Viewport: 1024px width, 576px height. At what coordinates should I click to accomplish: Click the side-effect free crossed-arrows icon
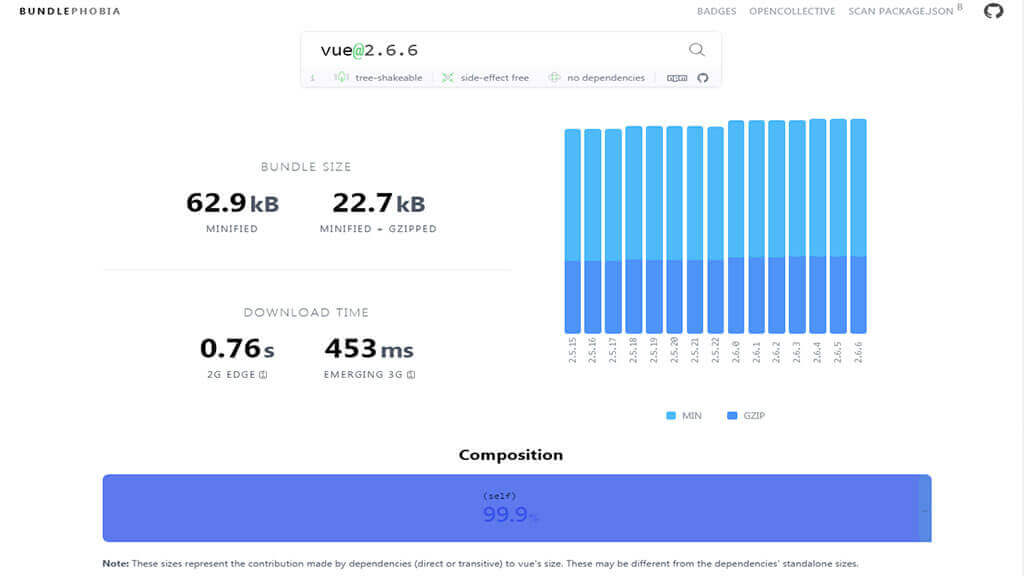[x=447, y=78]
